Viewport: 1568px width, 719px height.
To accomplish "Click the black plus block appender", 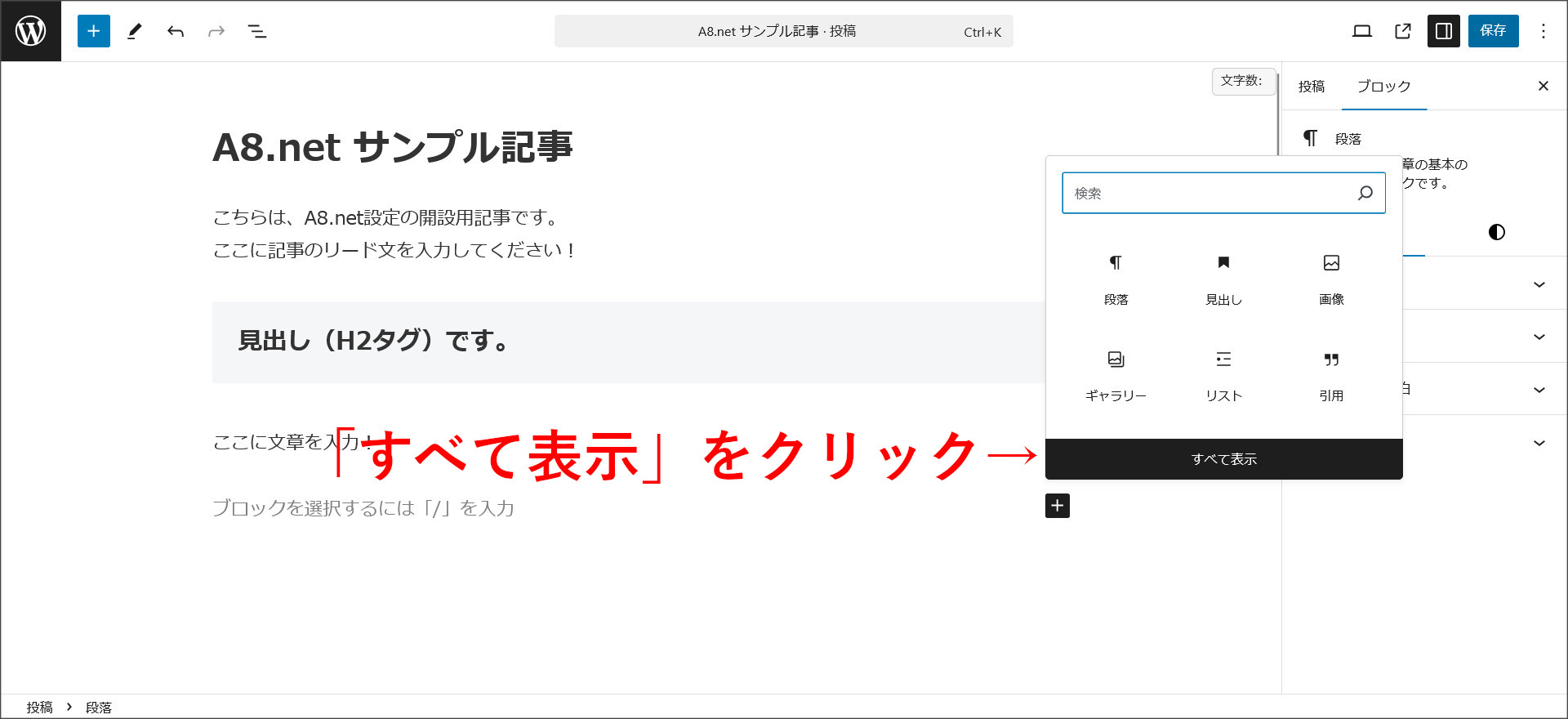I will [1058, 506].
